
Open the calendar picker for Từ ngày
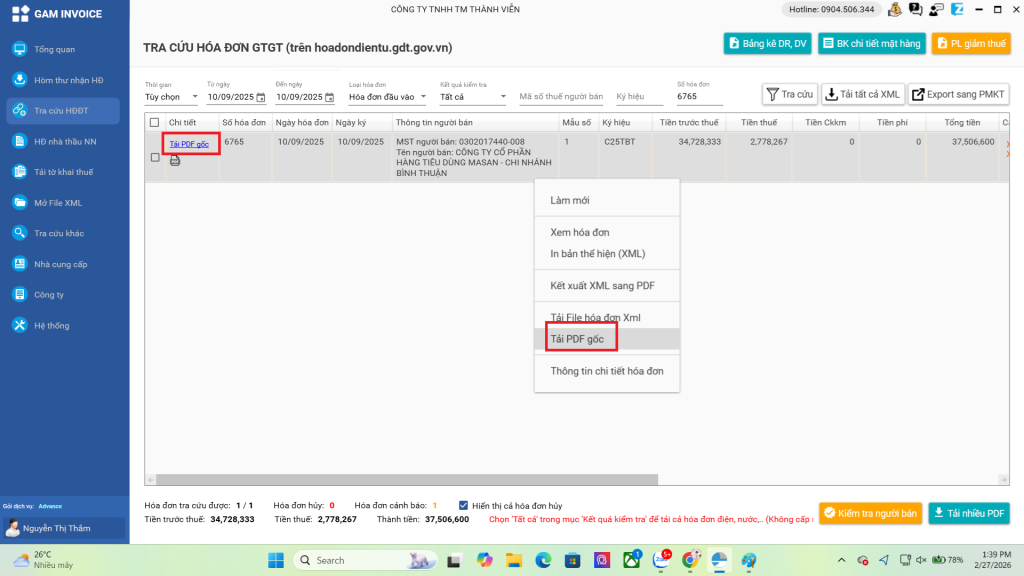(x=261, y=97)
